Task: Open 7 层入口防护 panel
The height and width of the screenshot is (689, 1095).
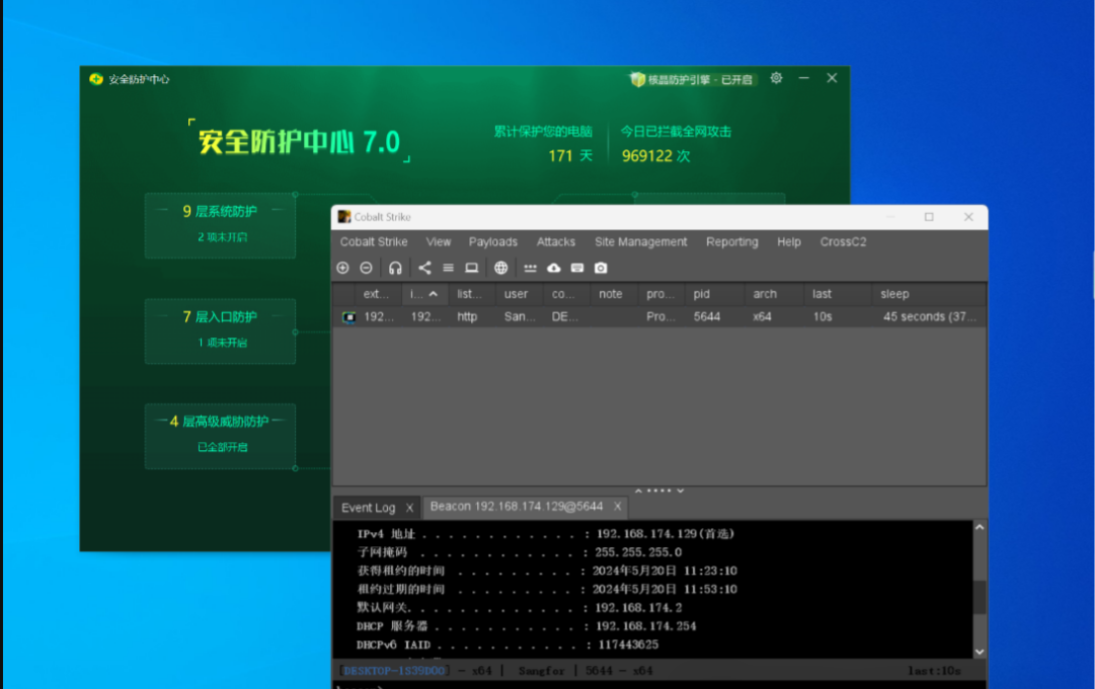Action: click(x=220, y=331)
